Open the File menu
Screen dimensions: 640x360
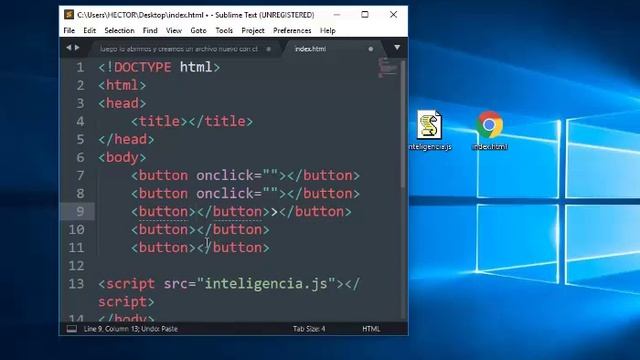coord(69,31)
